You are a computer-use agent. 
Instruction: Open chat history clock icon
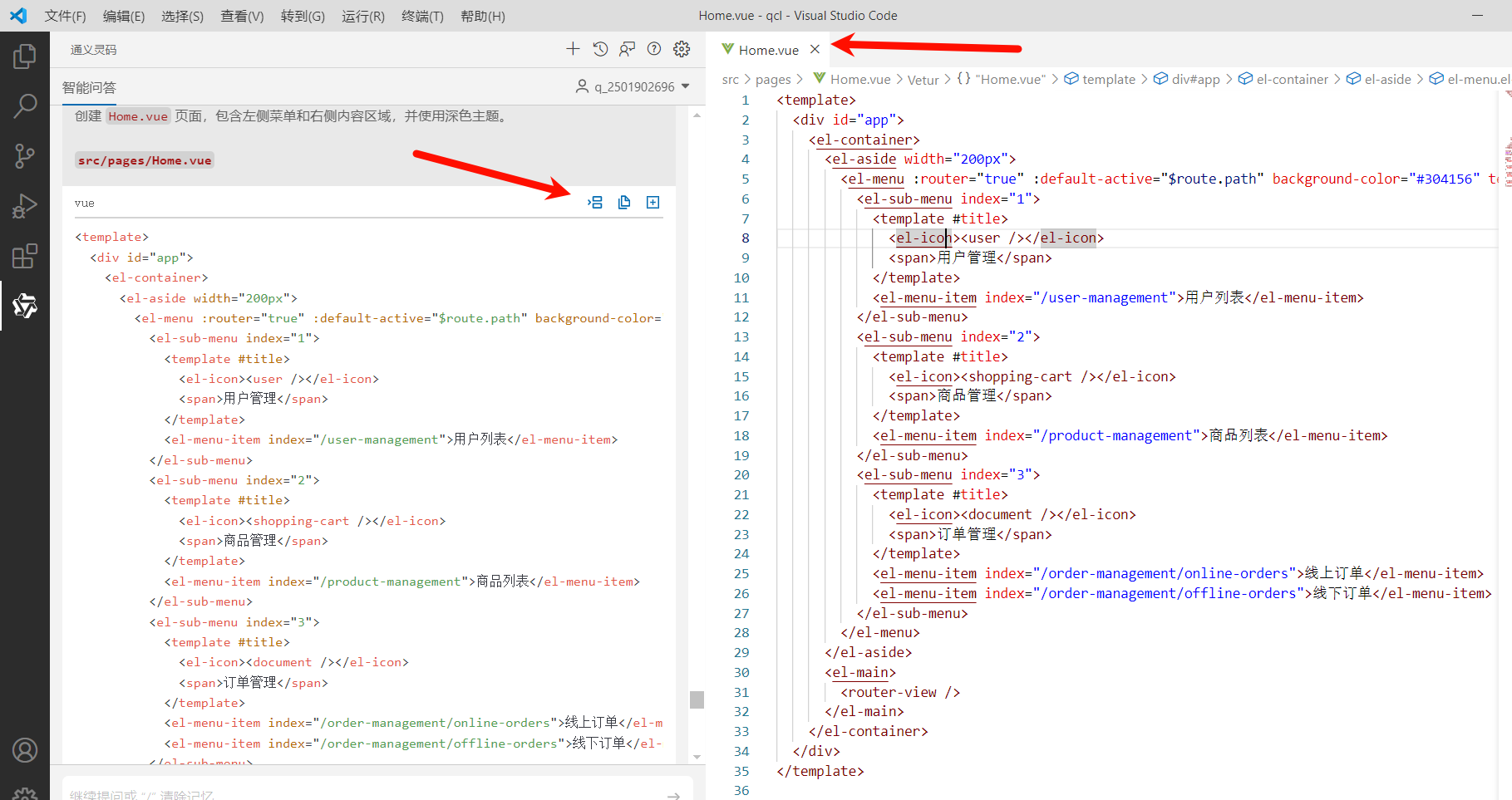coord(600,49)
